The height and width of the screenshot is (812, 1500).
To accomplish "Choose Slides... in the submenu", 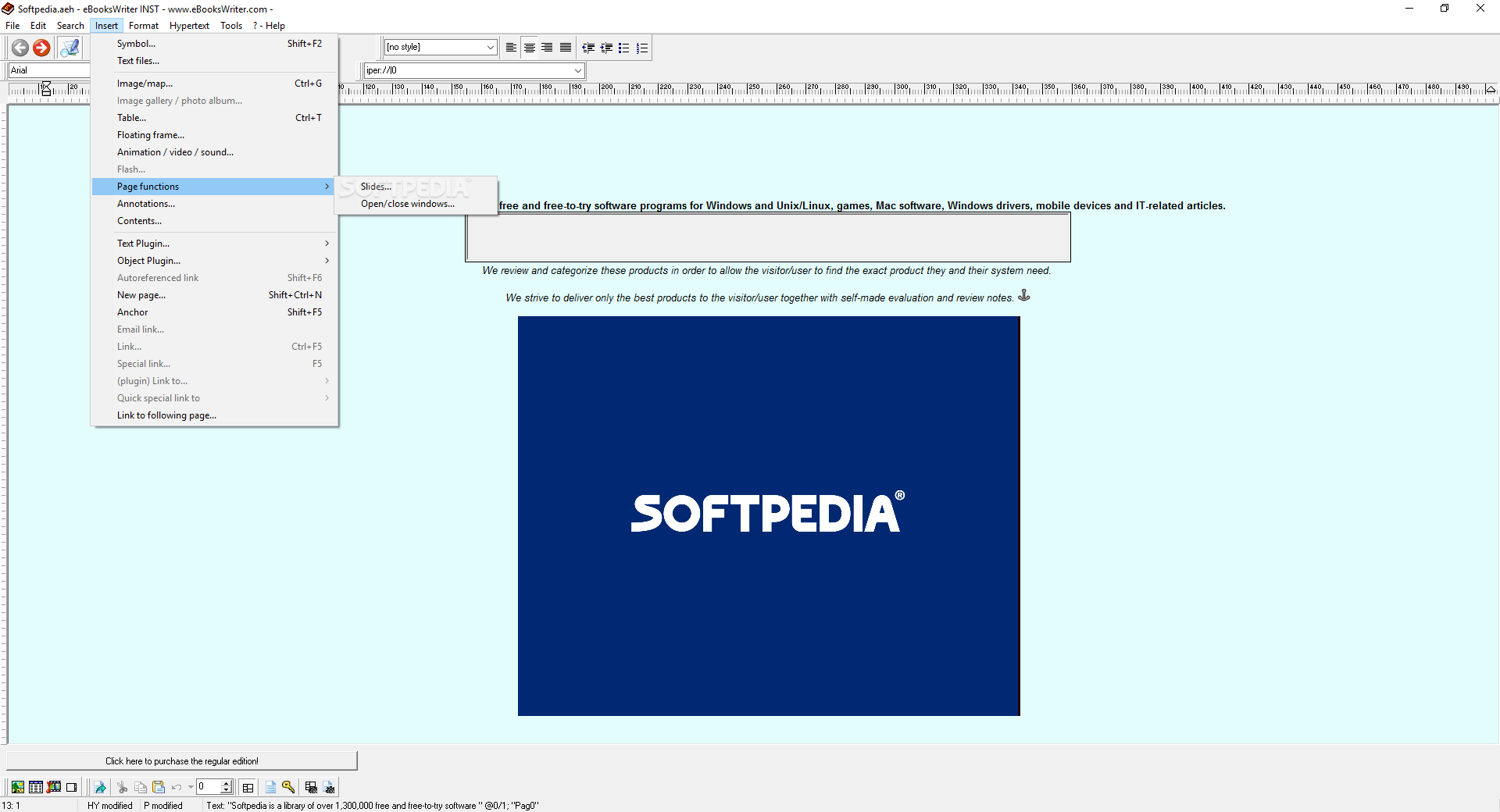I will 416,187.
